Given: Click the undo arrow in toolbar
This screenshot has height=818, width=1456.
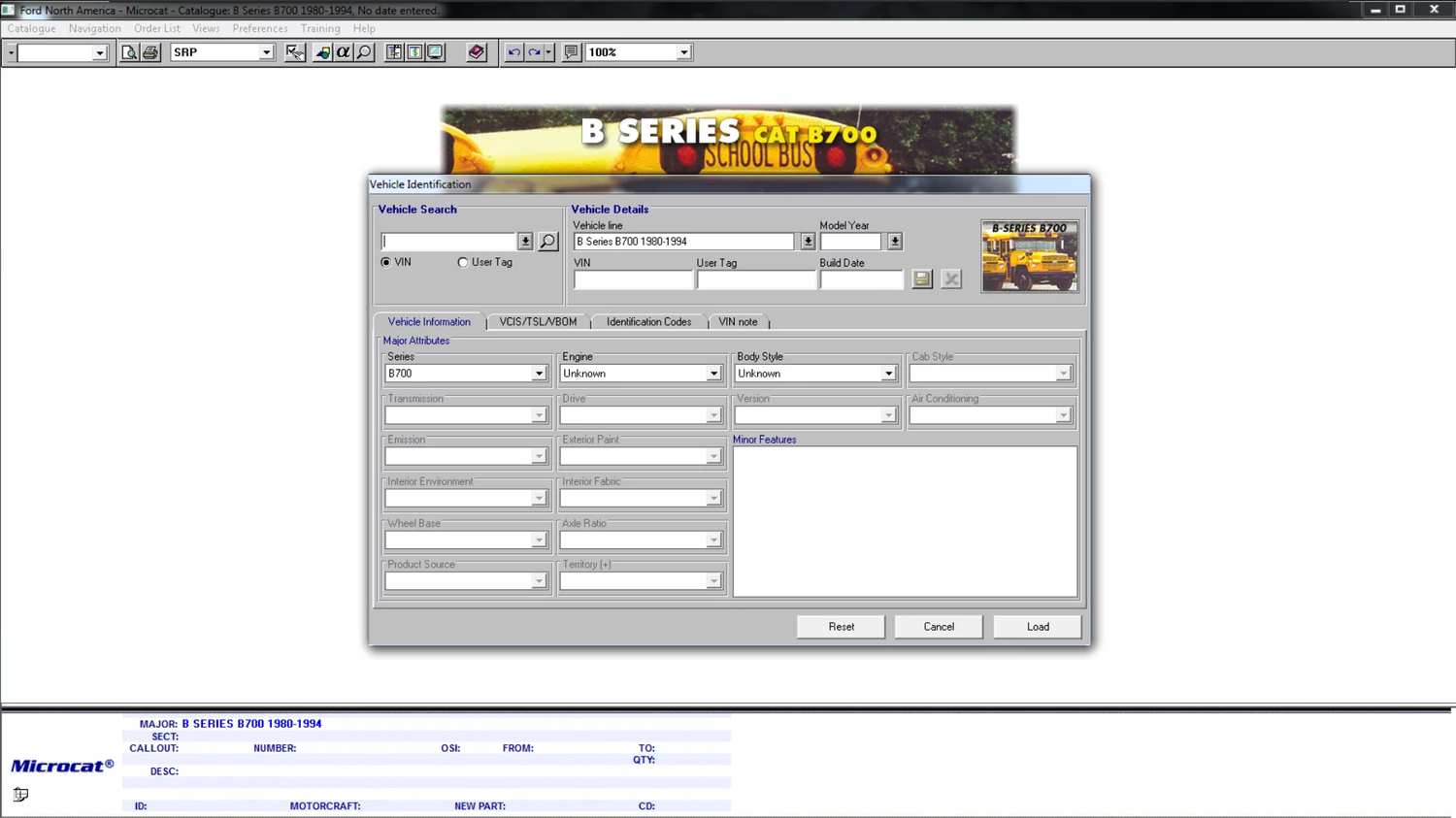Looking at the screenshot, I should point(513,52).
